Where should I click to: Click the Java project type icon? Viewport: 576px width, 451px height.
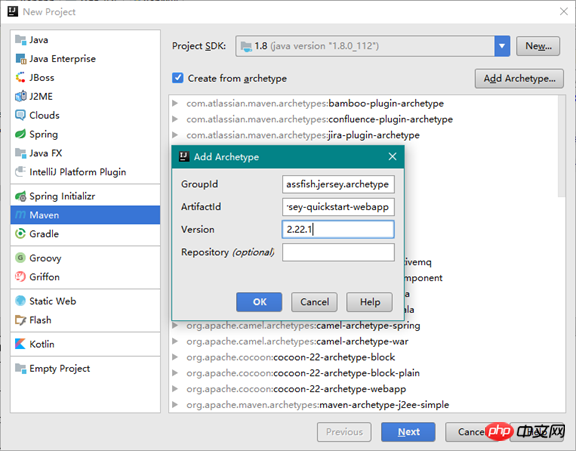tap(20, 40)
